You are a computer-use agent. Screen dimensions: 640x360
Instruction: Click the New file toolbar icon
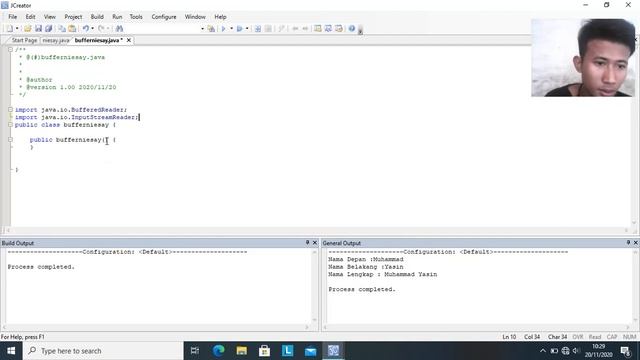coord(9,29)
